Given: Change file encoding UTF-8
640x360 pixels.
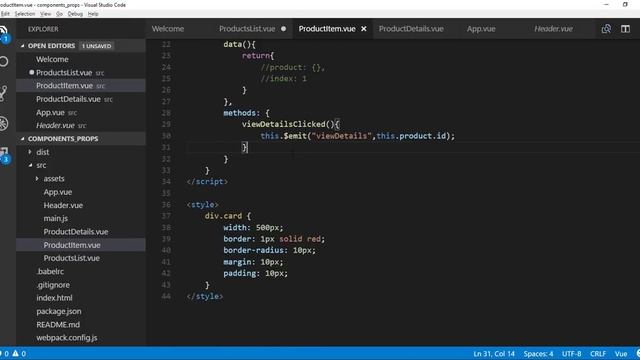Looking at the screenshot, I should 571,354.
